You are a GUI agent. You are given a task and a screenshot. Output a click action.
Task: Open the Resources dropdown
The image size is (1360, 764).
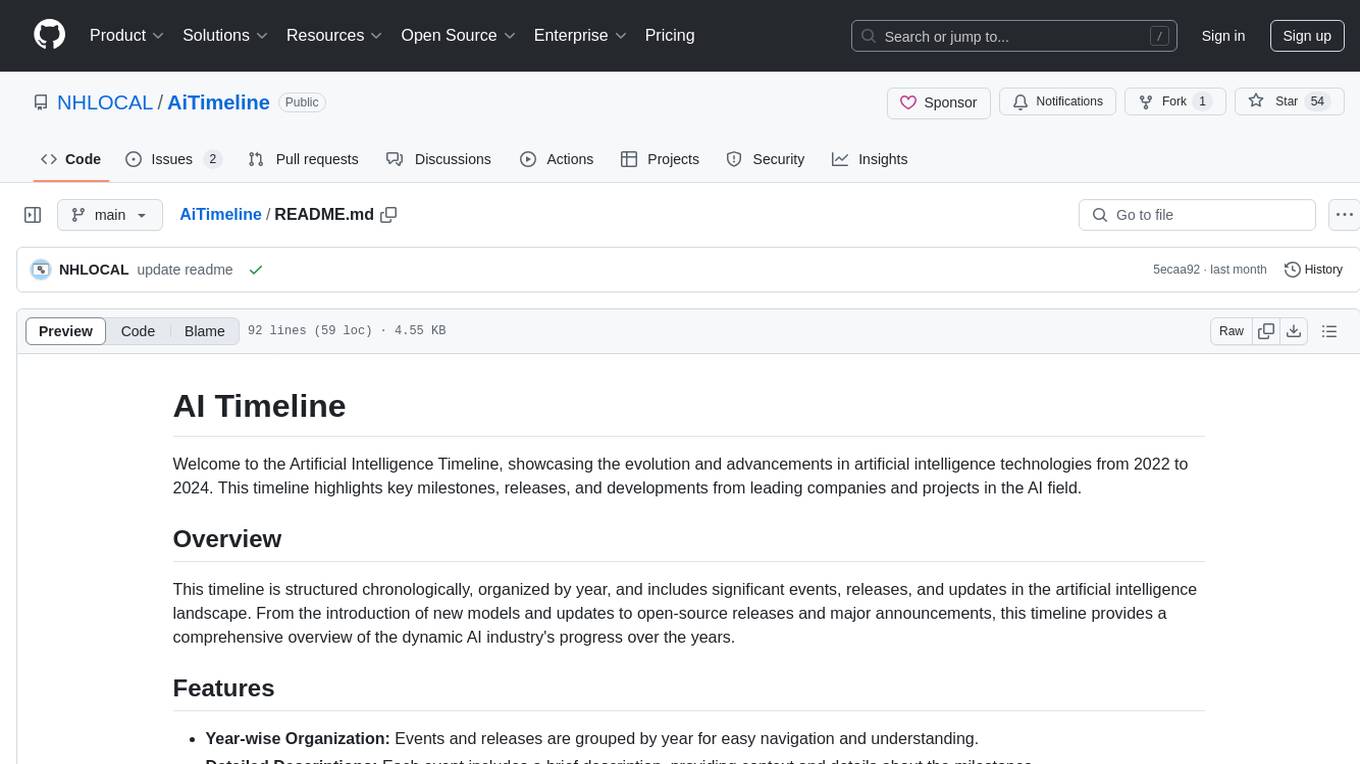334,35
